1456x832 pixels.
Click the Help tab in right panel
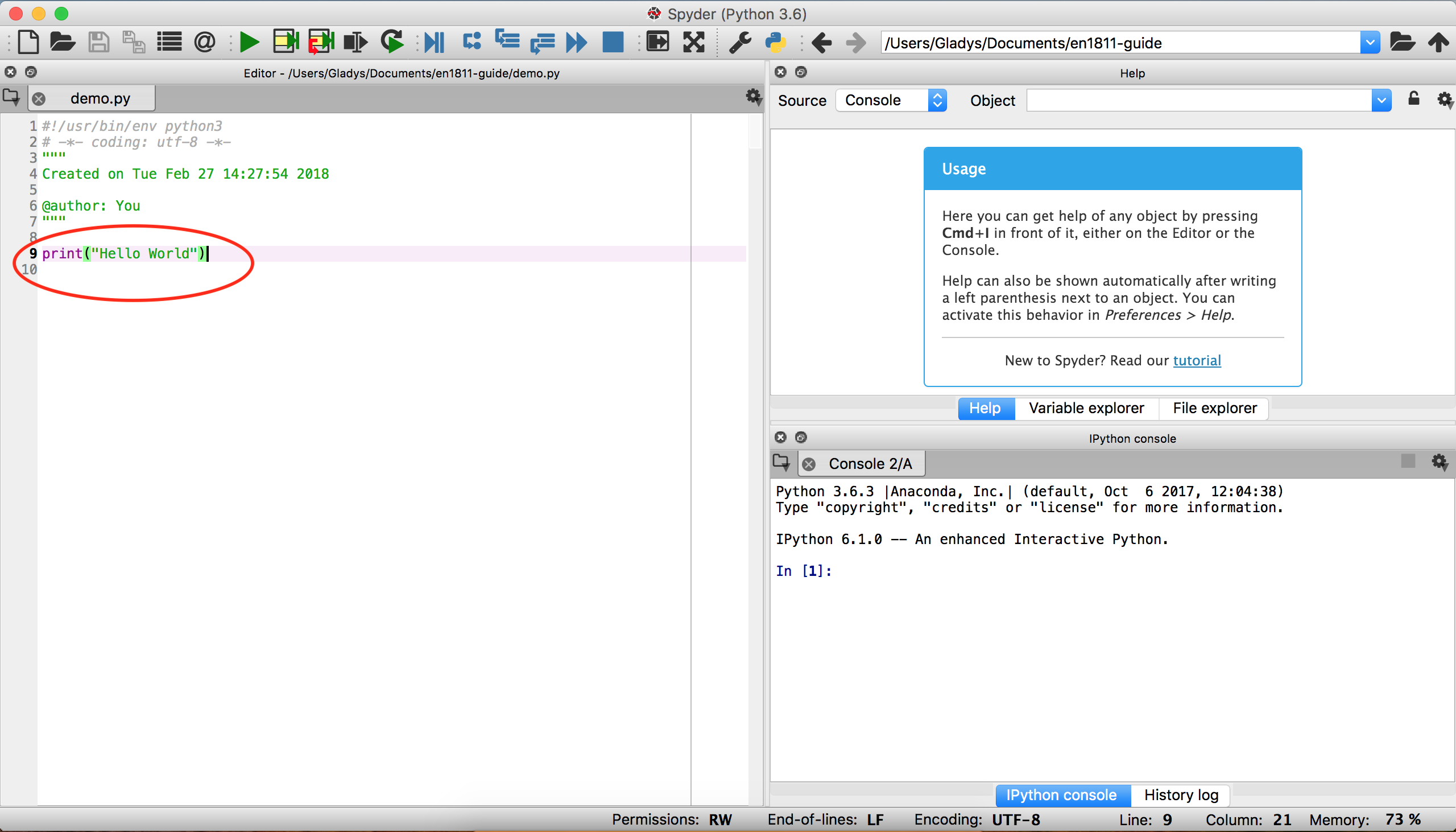pos(985,408)
